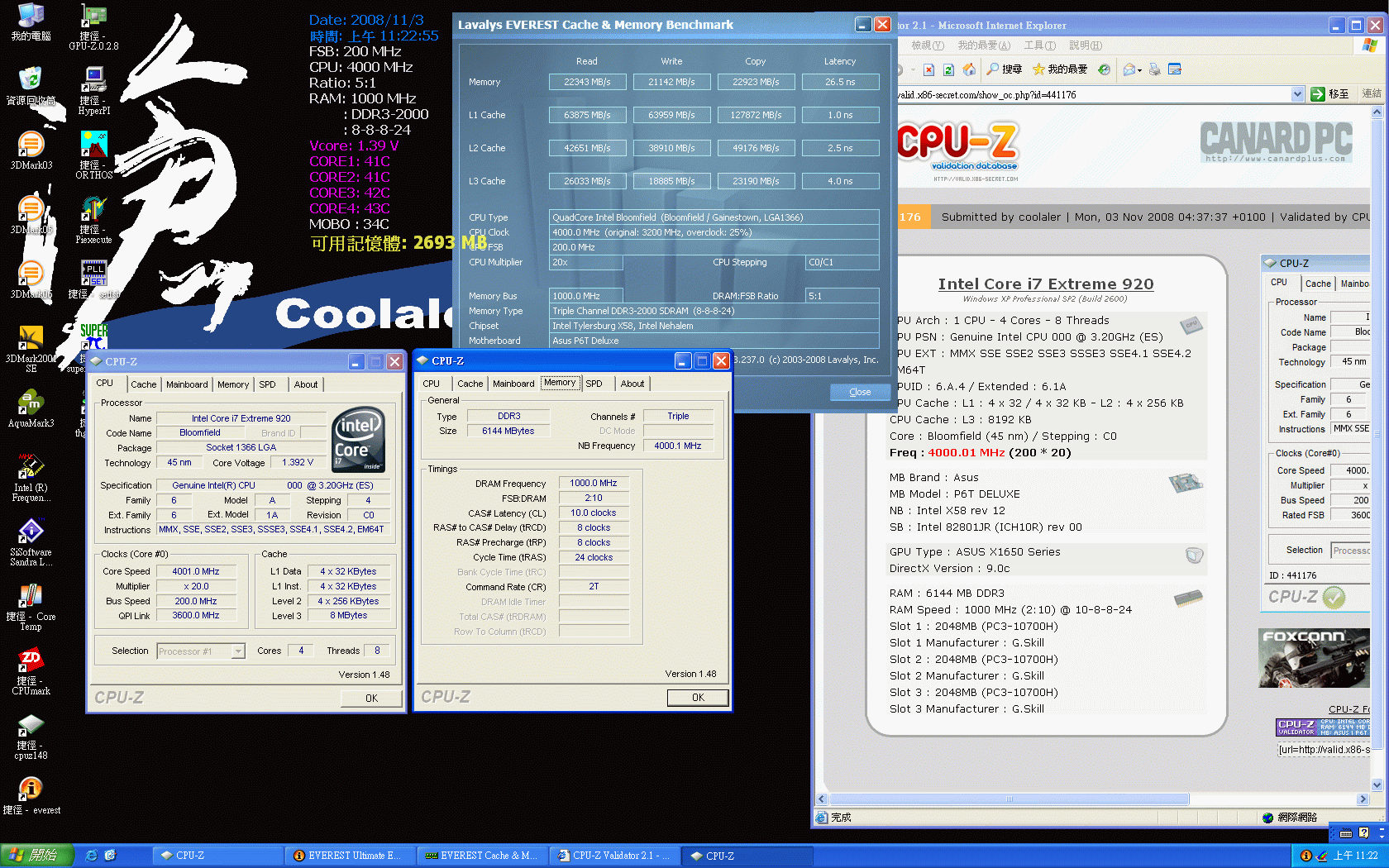Switch to CPU-Z Validator taskbar button
Image resolution: width=1389 pixels, height=868 pixels.
tap(615, 856)
